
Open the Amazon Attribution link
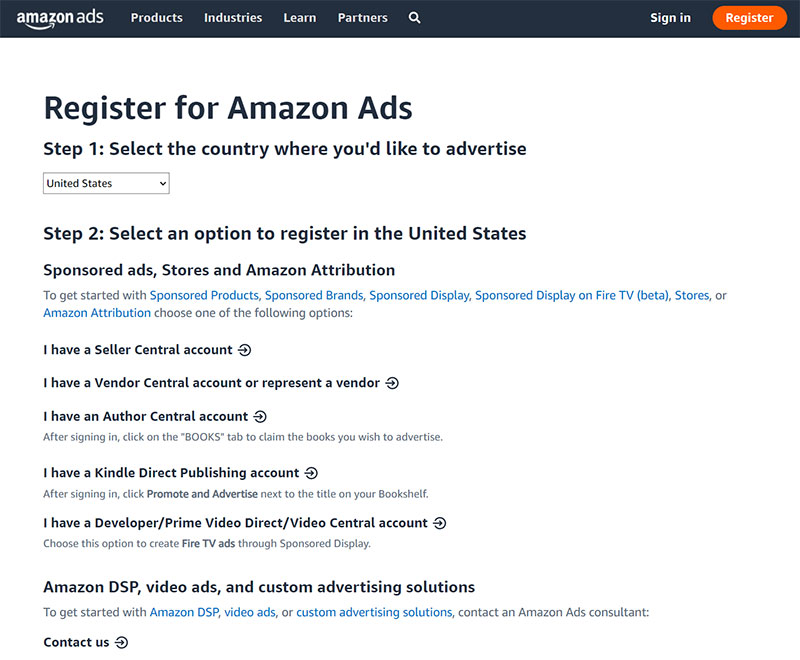(x=97, y=313)
